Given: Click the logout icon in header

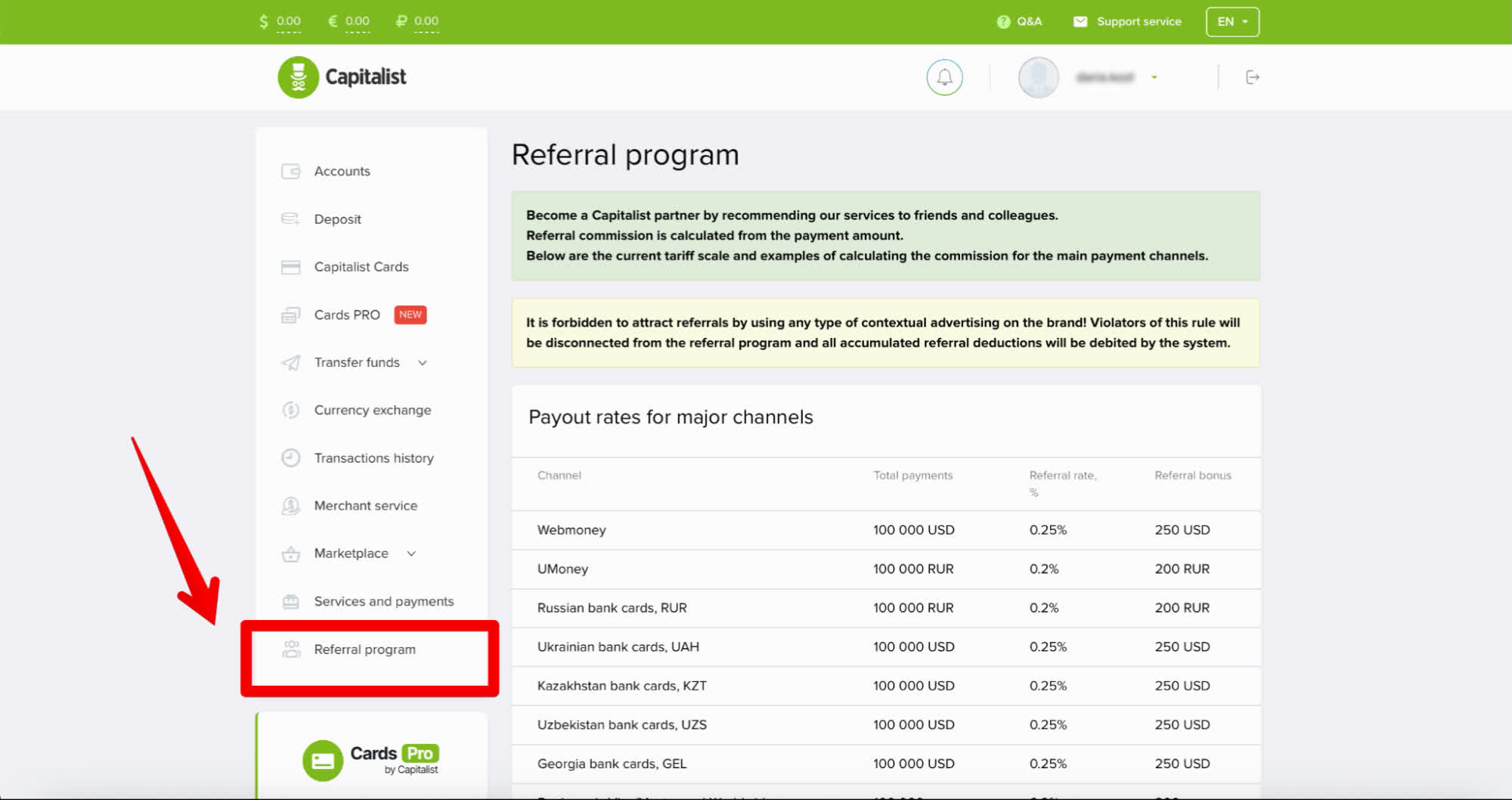Looking at the screenshot, I should [x=1252, y=77].
